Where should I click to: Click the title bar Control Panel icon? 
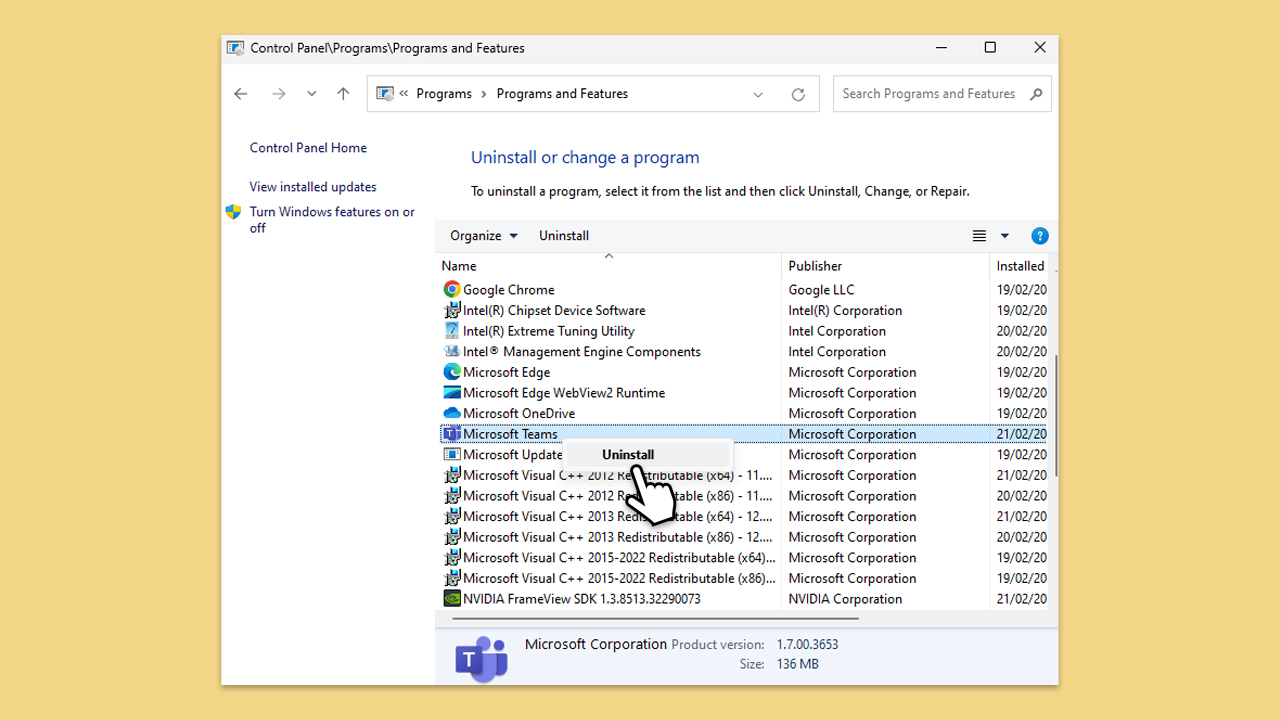pyautogui.click(x=235, y=48)
